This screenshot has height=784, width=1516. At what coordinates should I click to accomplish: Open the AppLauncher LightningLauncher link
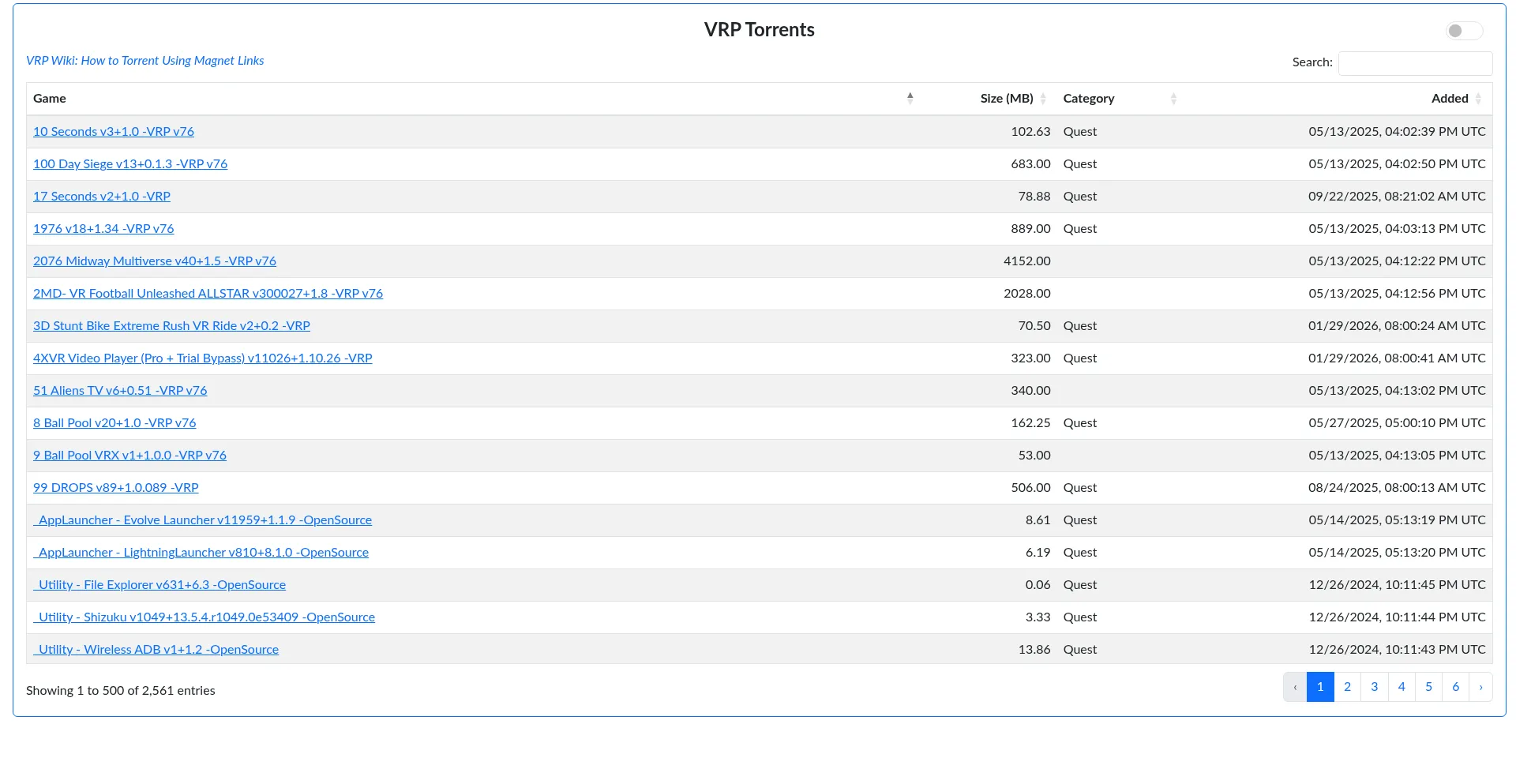click(x=201, y=553)
